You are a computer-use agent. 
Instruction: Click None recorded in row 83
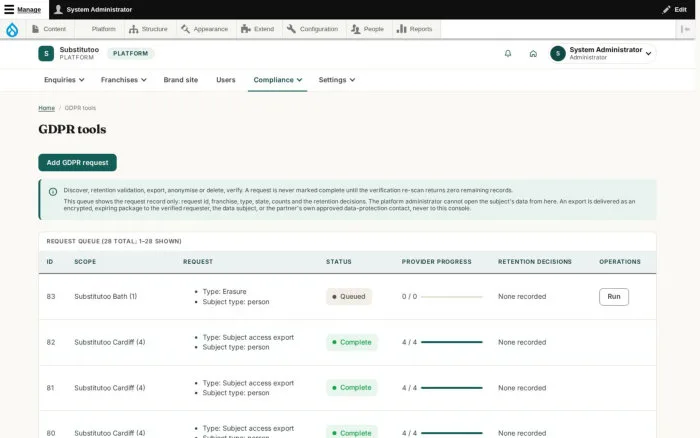[x=522, y=296]
